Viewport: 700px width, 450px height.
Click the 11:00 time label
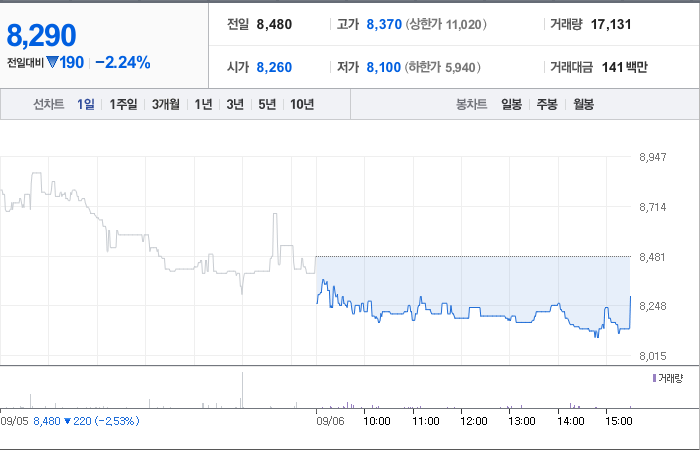pyautogui.click(x=426, y=421)
